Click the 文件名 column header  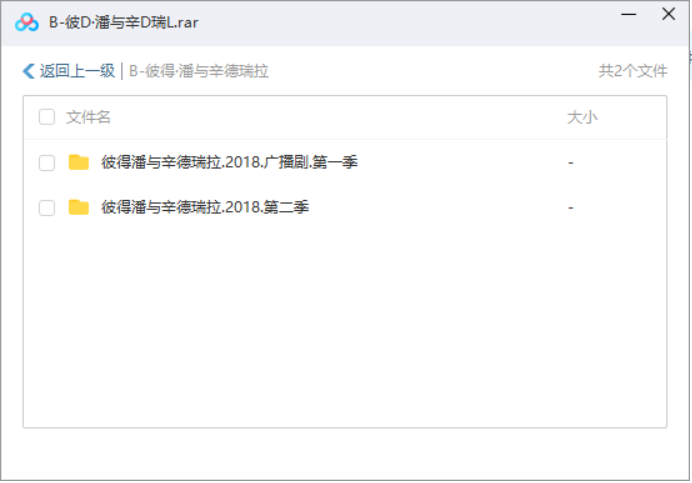pos(88,117)
